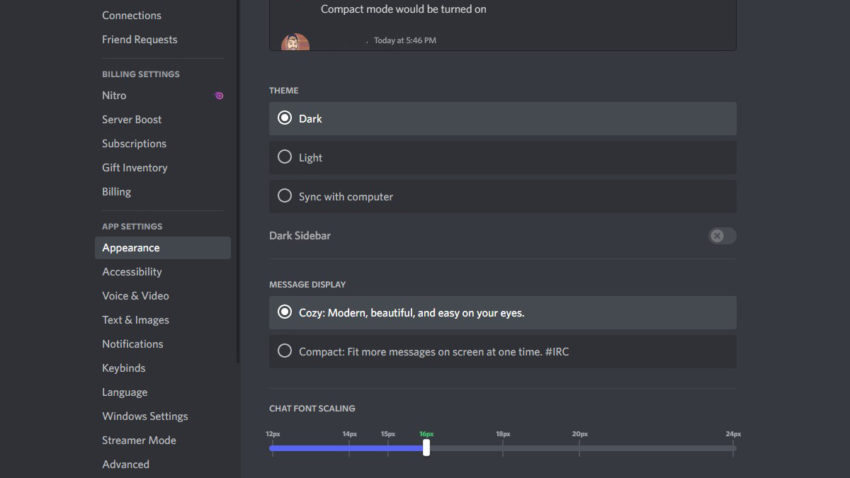Choose Sync with computer theme
The width and height of the screenshot is (850, 478).
[503, 197]
